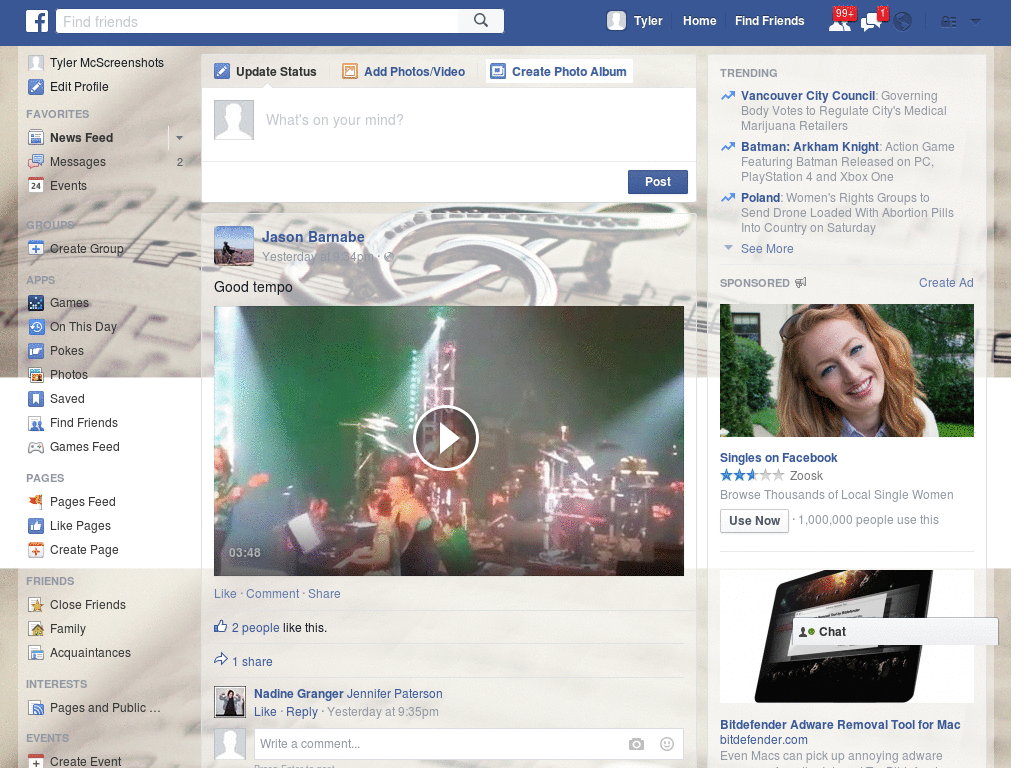Open the Singles on Facebook ad image

[846, 370]
